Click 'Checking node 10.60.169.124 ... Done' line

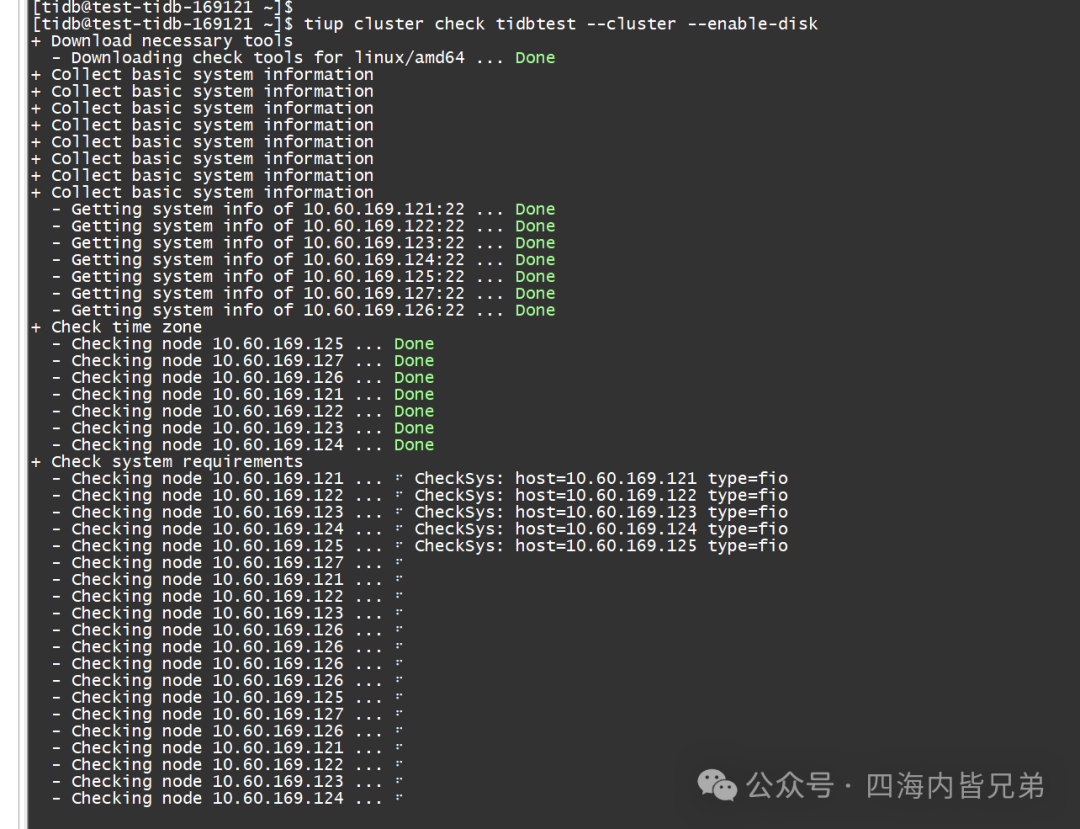242,445
